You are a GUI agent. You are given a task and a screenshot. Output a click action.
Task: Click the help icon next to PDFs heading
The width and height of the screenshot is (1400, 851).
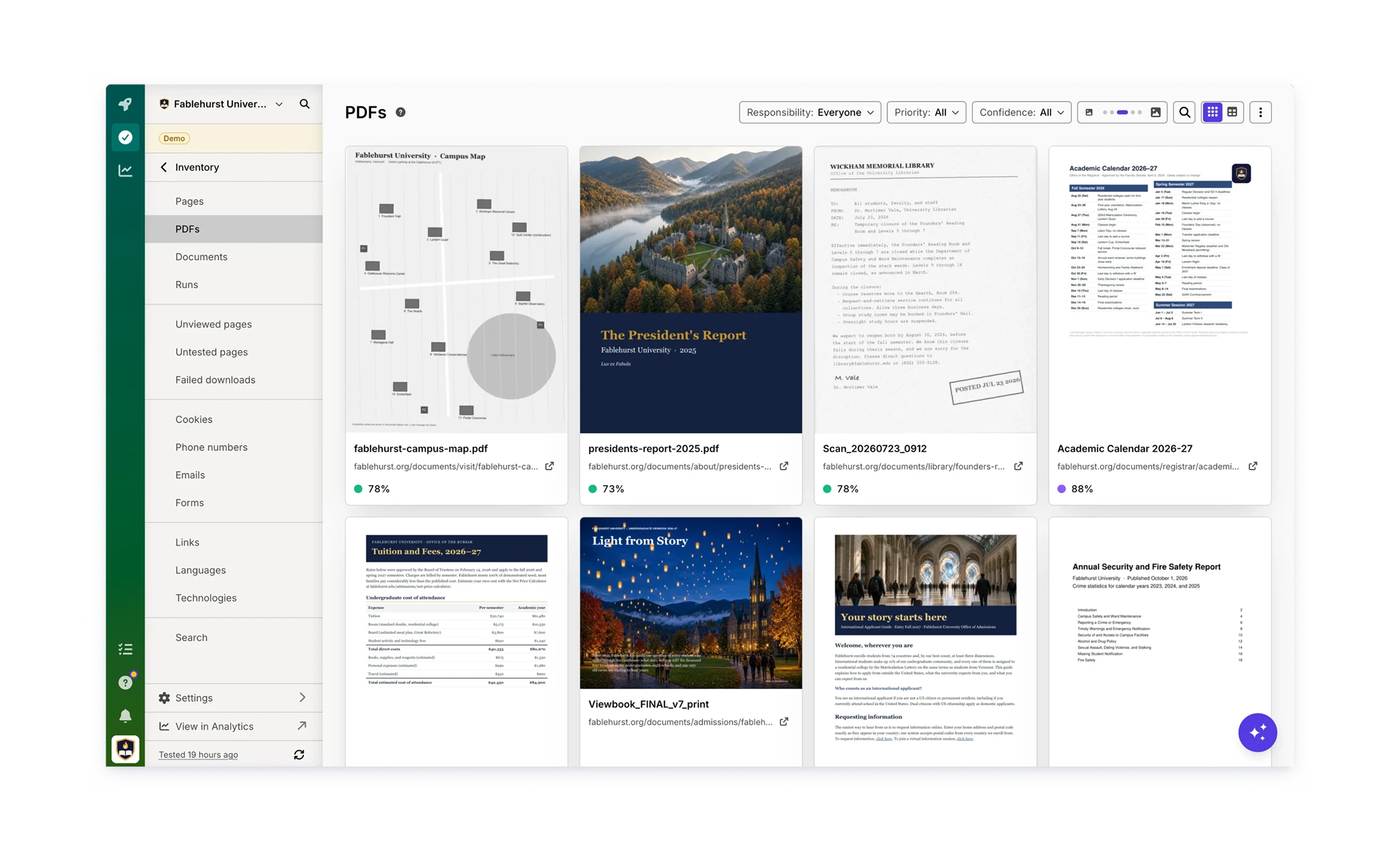point(400,113)
